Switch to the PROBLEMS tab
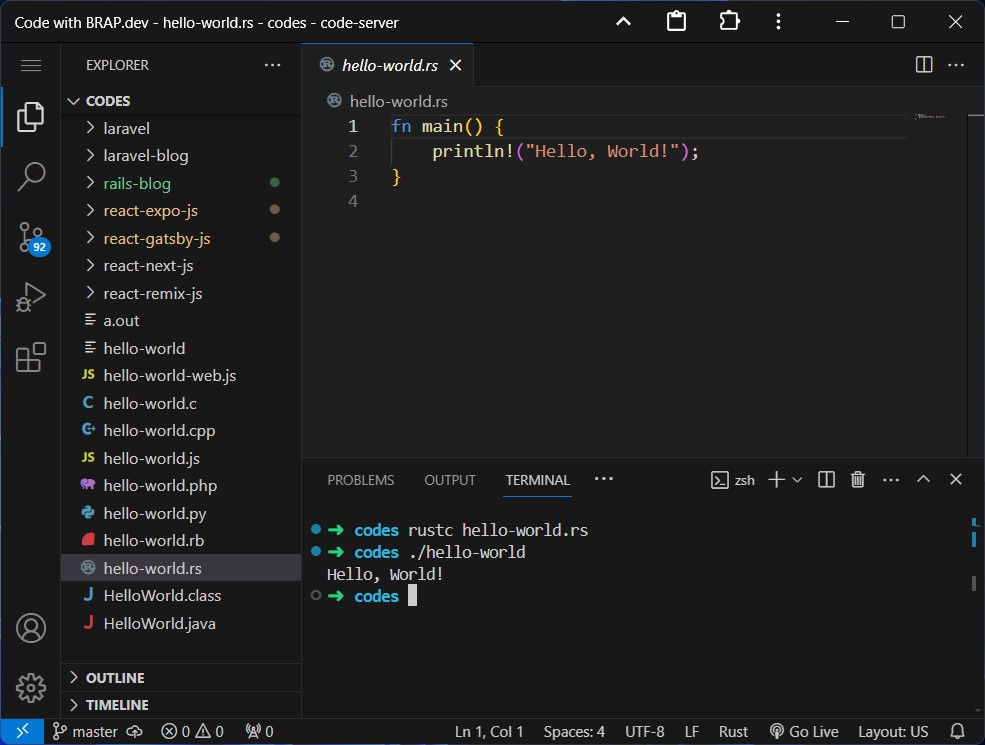The image size is (985, 745). 360,480
